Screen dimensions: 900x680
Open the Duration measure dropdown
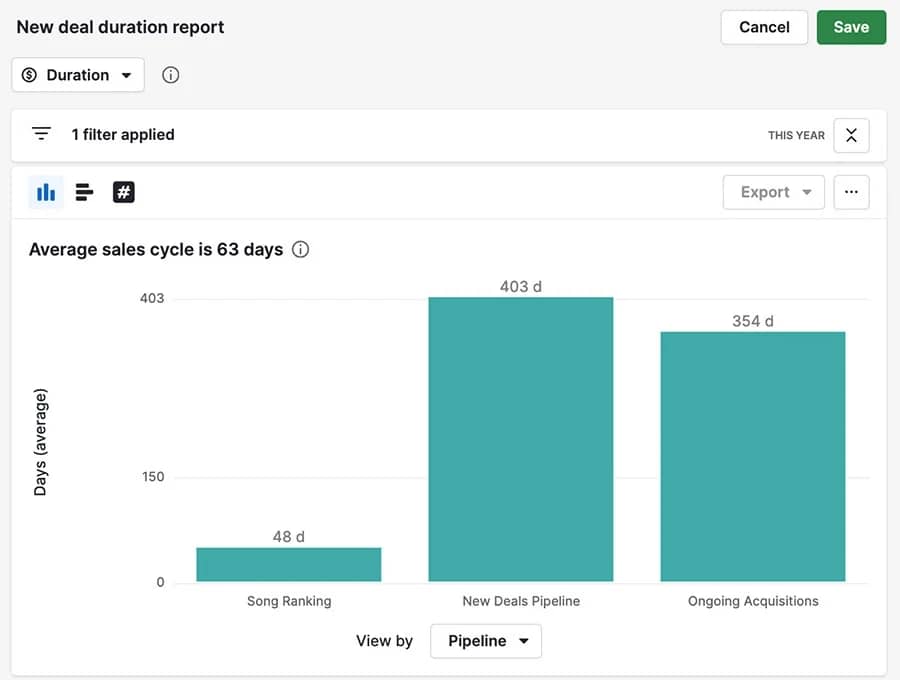click(x=78, y=74)
